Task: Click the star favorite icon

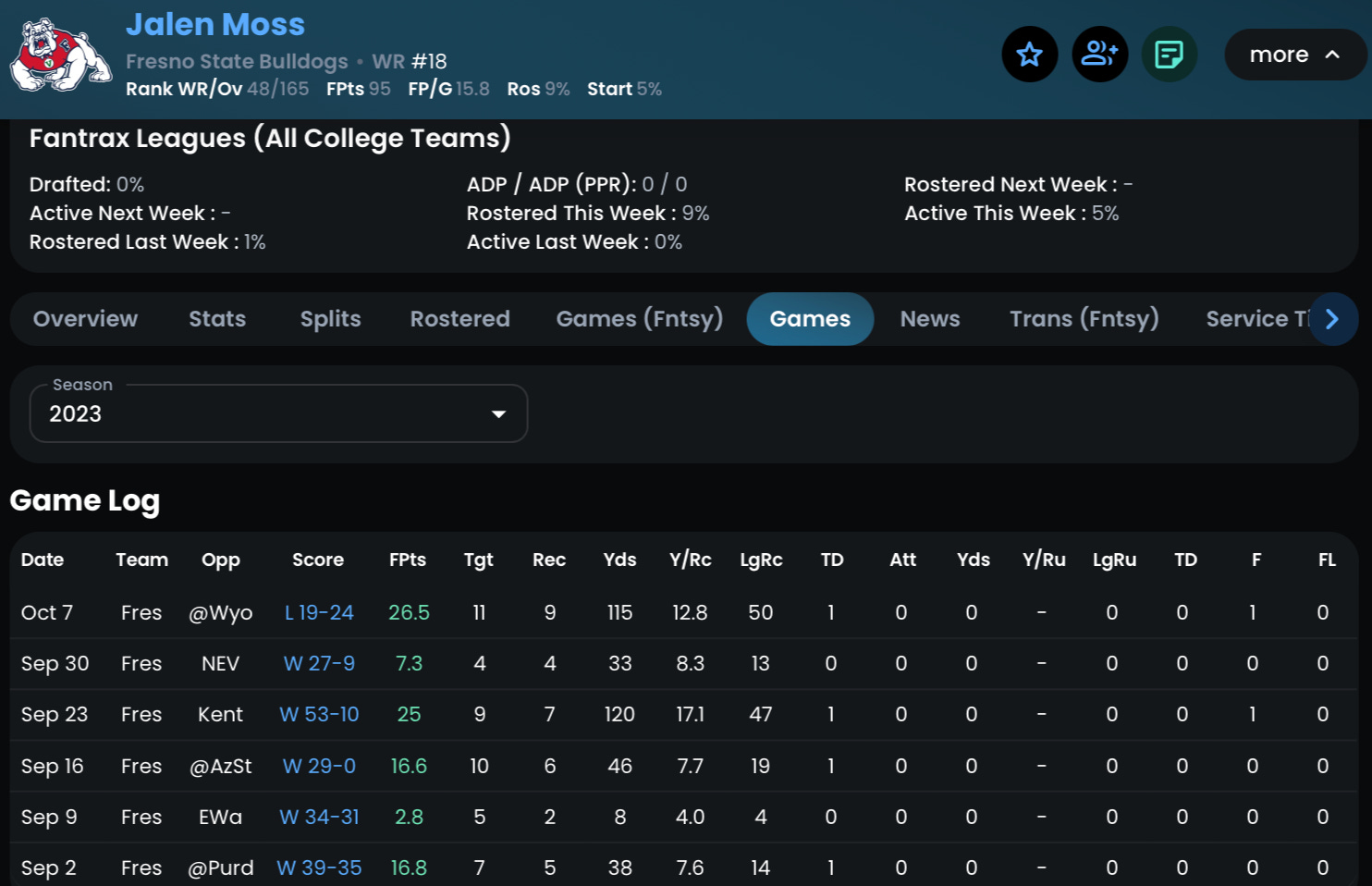Action: (1029, 55)
